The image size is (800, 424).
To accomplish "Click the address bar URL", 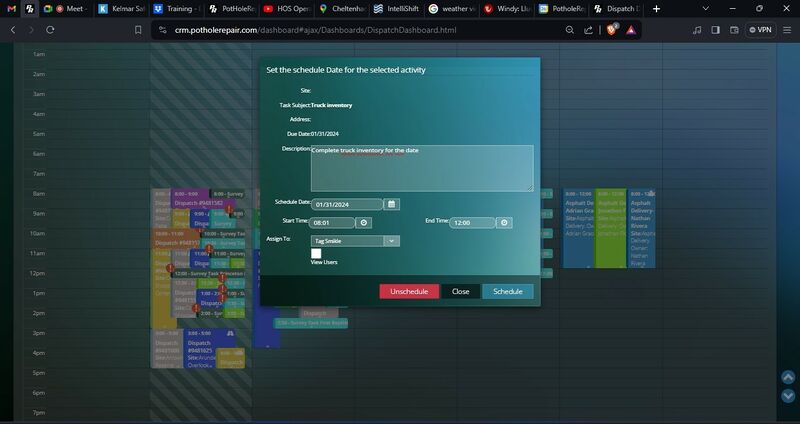I will (315, 30).
